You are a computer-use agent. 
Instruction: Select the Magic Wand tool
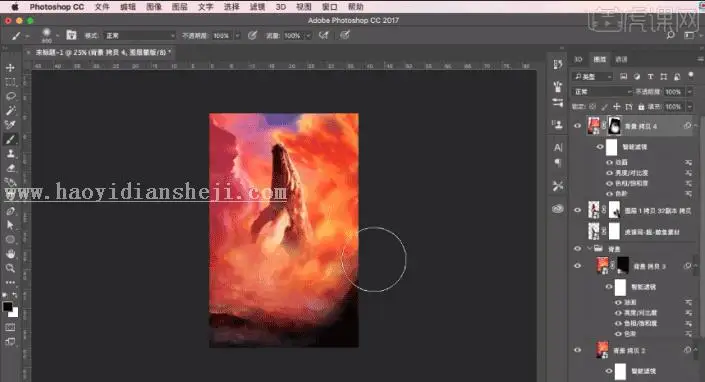coord(10,111)
